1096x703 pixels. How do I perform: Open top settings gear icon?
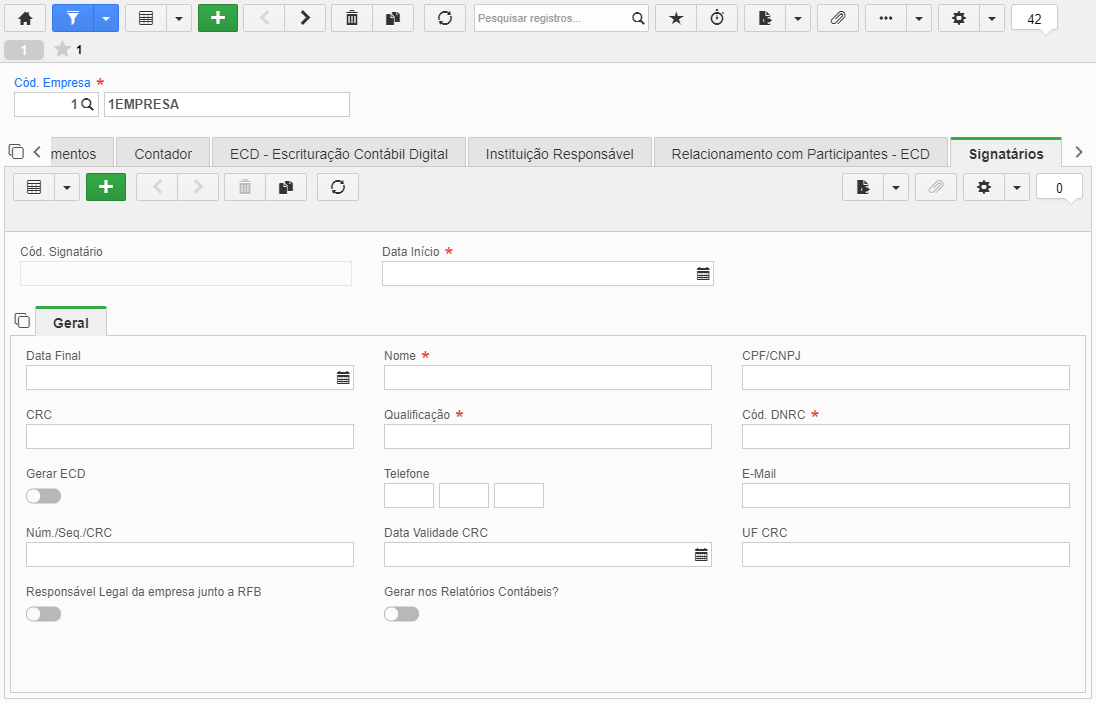pyautogui.click(x=959, y=18)
